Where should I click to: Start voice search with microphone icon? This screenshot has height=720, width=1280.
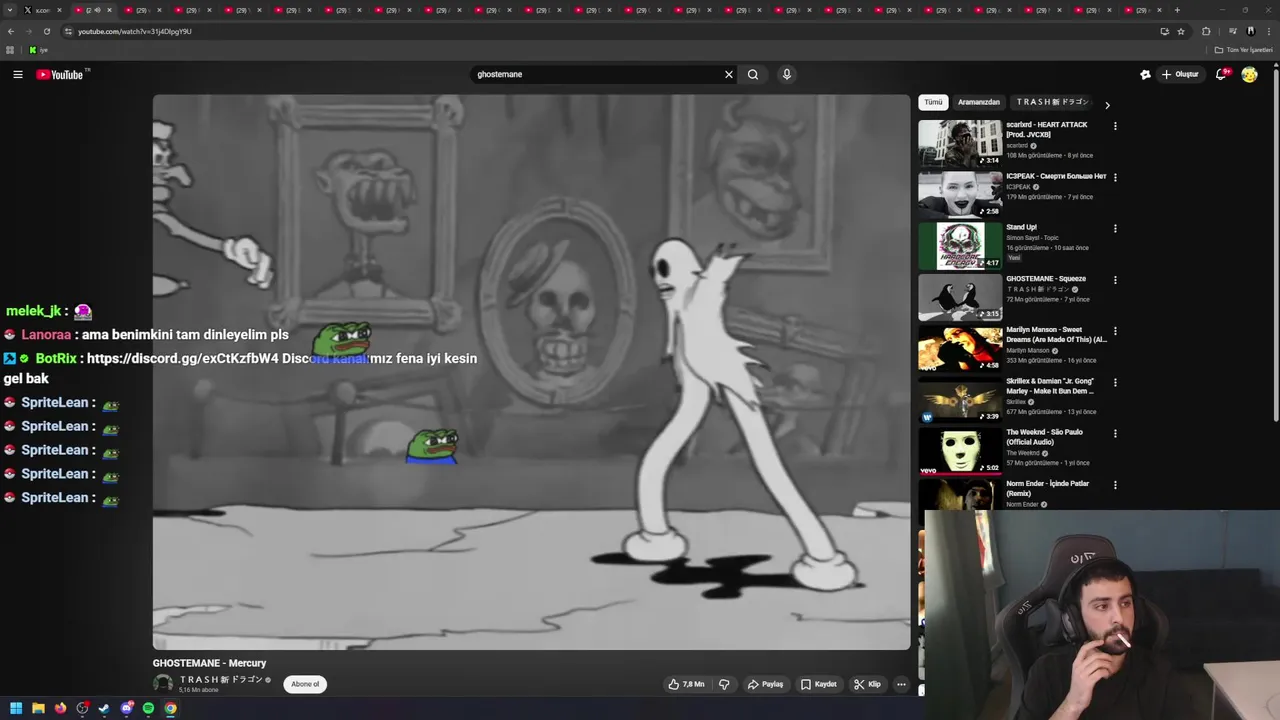(787, 74)
